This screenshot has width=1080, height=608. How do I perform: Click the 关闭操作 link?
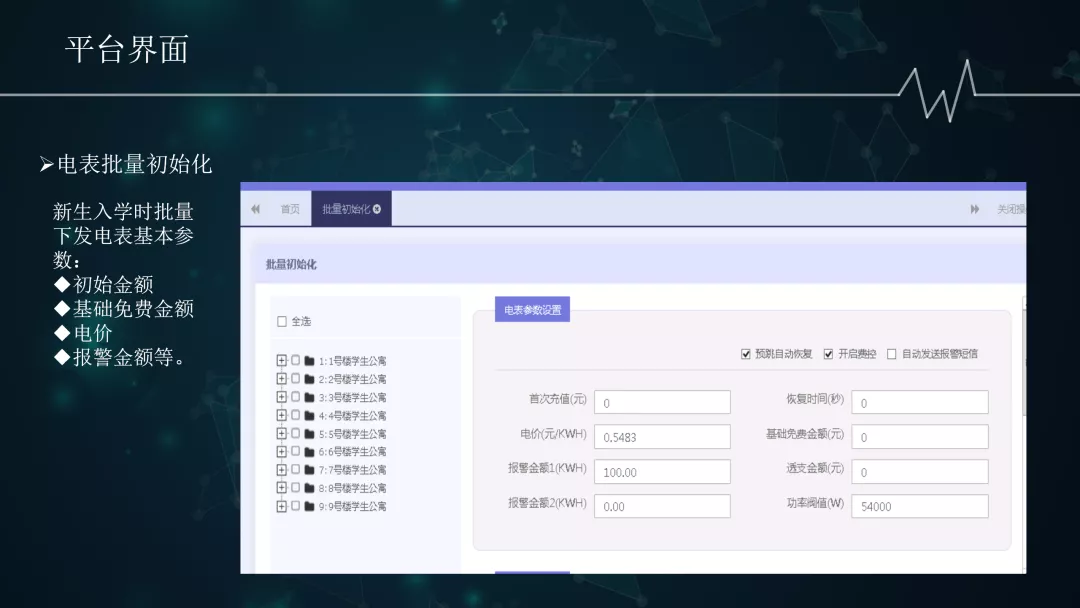click(x=1010, y=208)
